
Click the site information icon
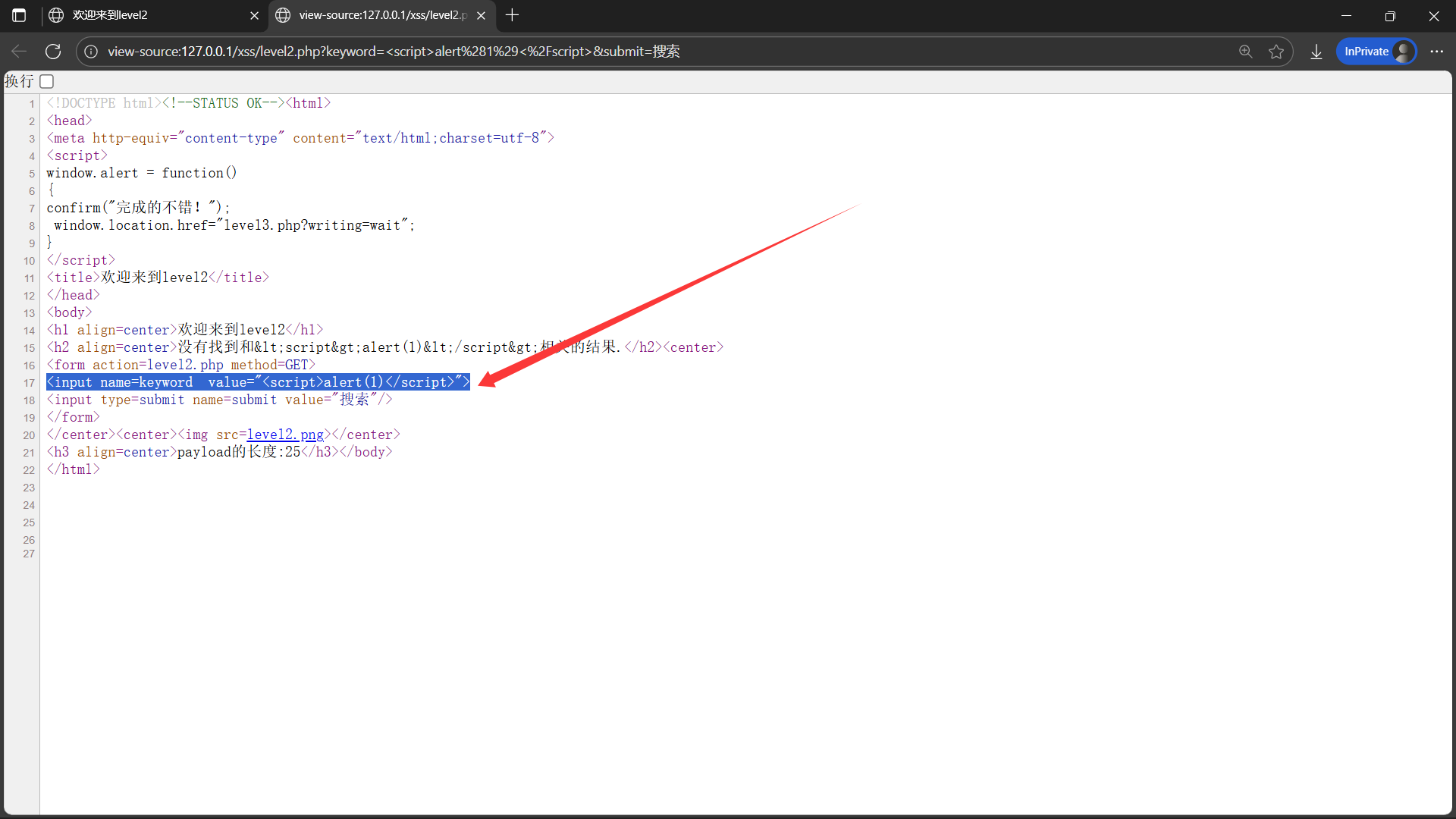coord(91,52)
